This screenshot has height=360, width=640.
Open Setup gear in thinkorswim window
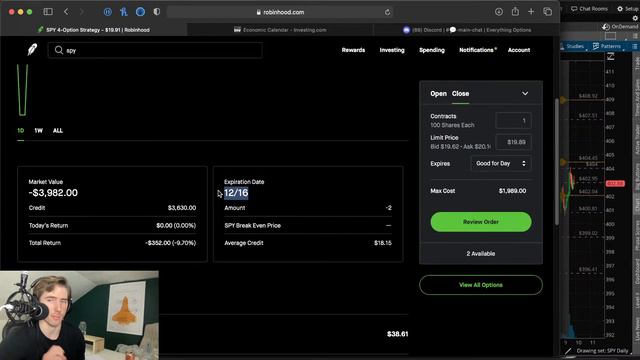point(628,9)
